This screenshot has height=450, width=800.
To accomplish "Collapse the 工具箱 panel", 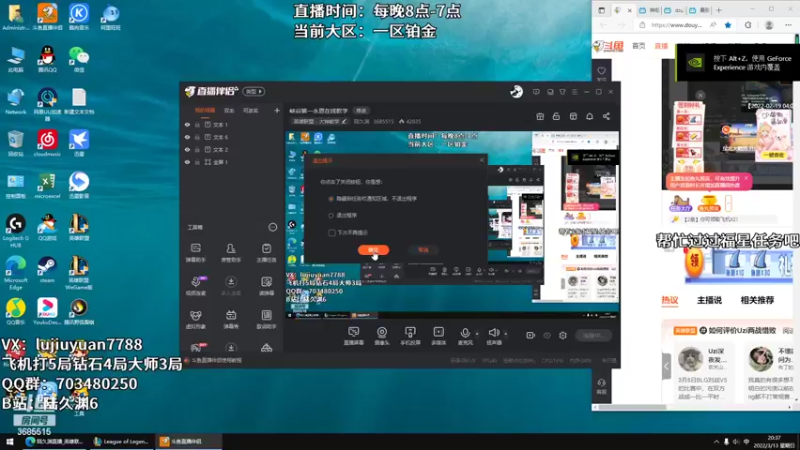I will point(272,227).
